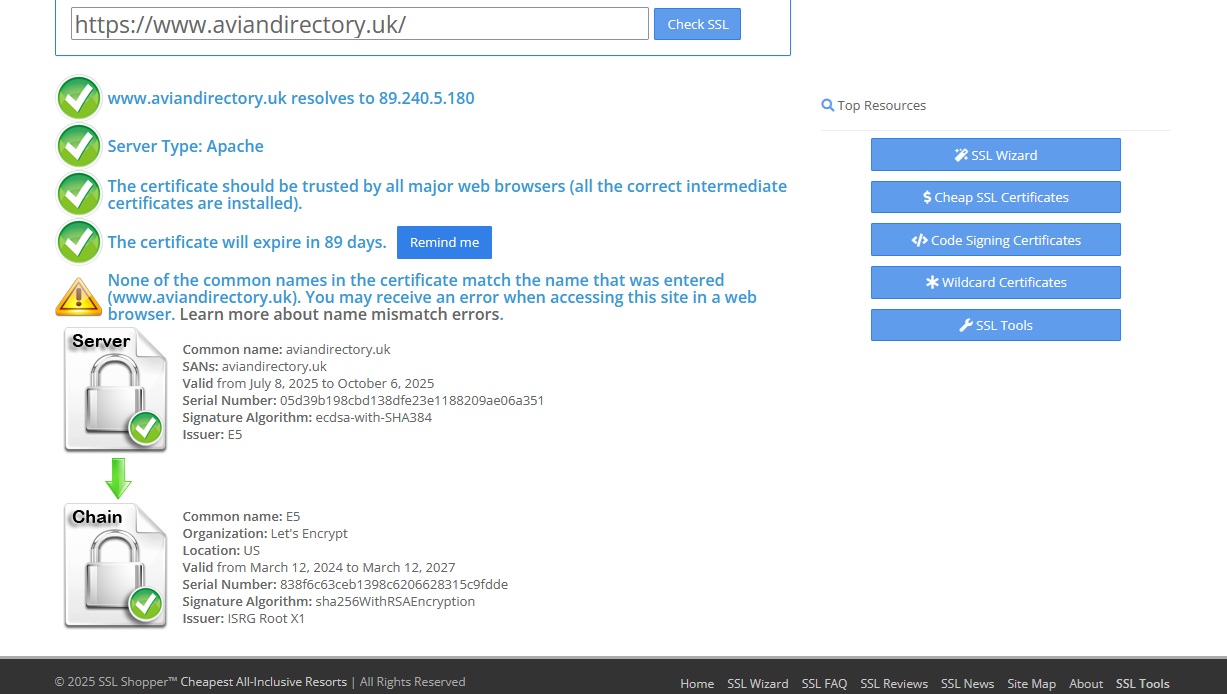The width and height of the screenshot is (1227, 694).
Task: Open About in the footer menu
Action: coord(1086,684)
